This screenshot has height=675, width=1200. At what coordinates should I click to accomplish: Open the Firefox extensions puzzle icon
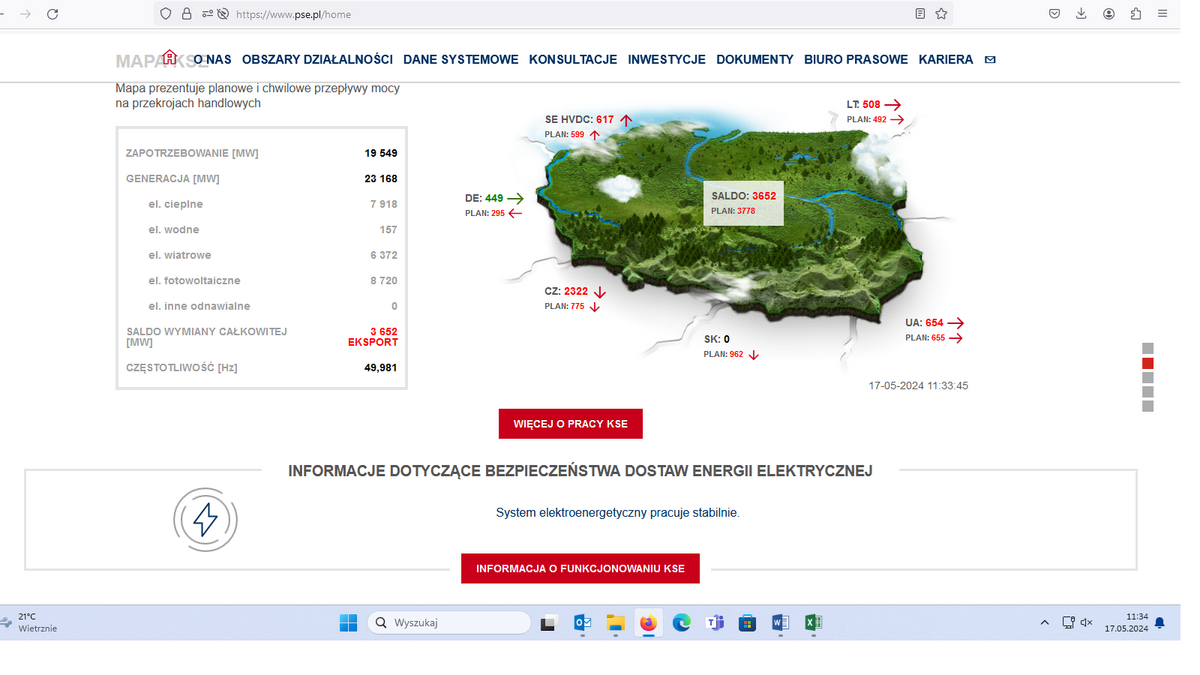1136,14
